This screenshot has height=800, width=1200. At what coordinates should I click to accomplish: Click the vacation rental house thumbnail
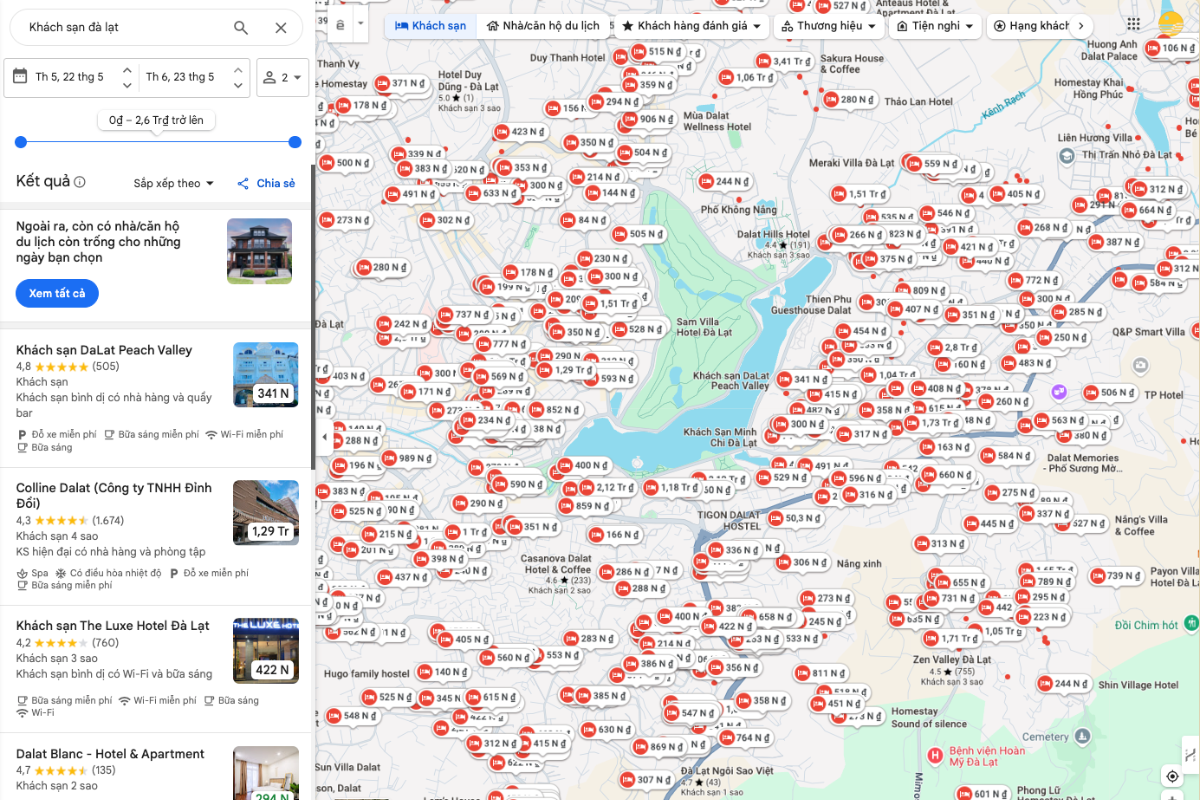(260, 251)
